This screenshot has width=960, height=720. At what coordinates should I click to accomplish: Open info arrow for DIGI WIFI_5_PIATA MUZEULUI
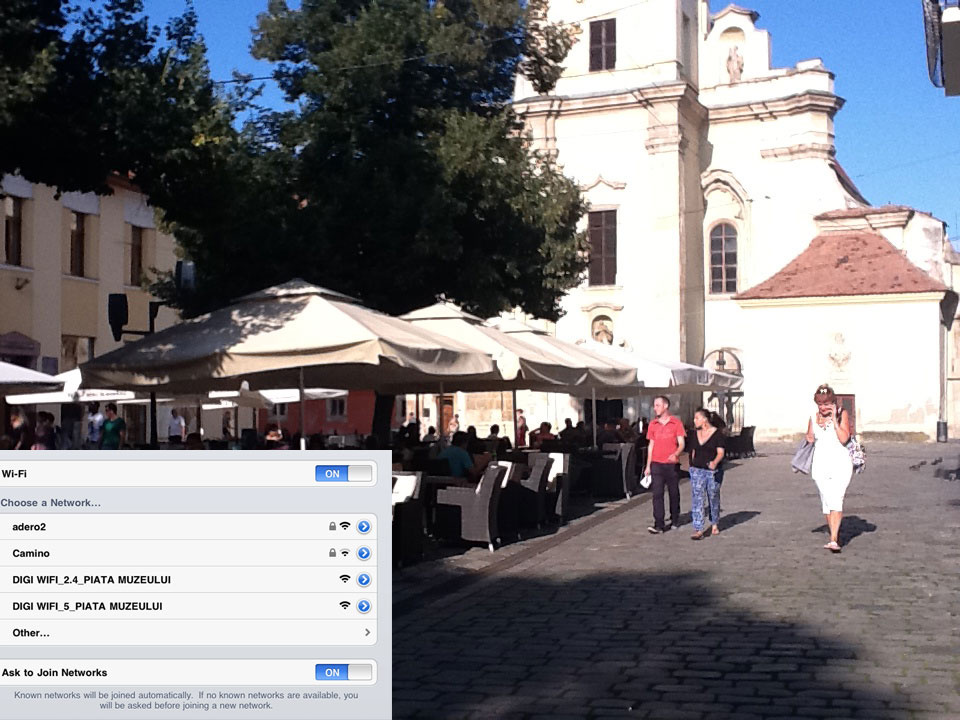(363, 606)
